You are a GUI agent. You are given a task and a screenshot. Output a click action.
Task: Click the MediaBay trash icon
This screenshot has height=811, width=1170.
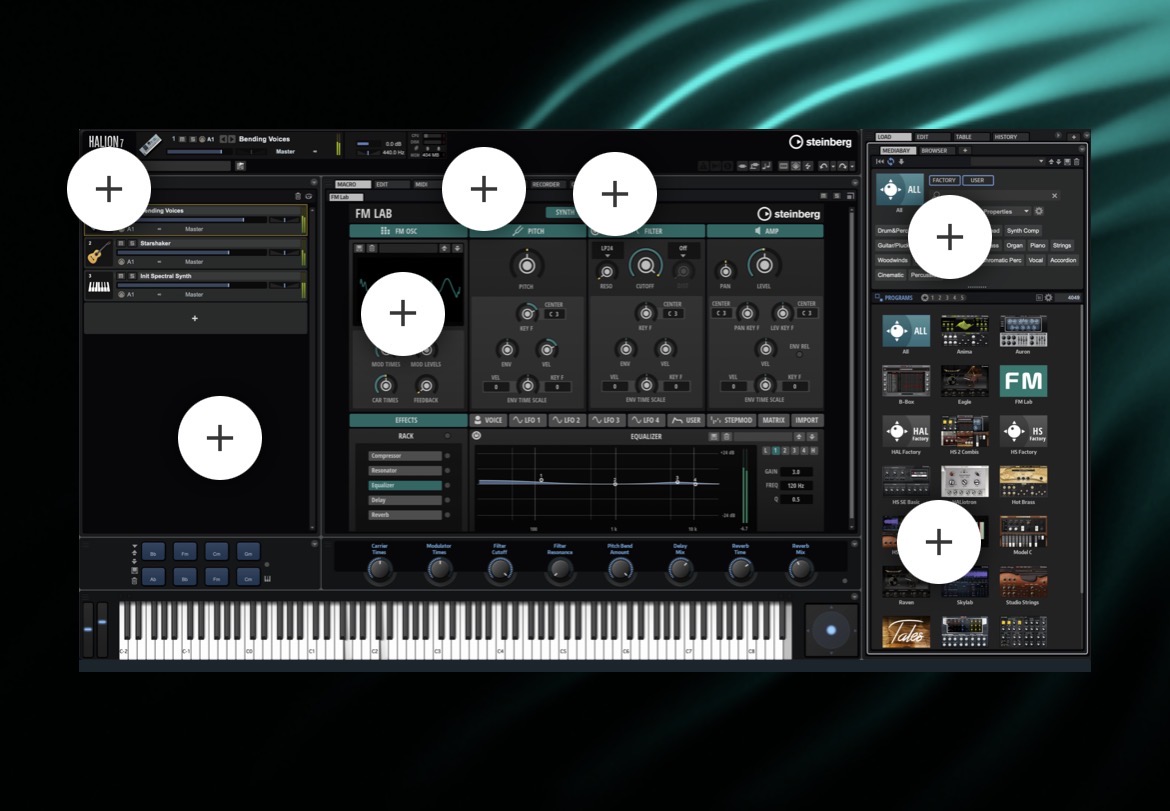point(1076,161)
